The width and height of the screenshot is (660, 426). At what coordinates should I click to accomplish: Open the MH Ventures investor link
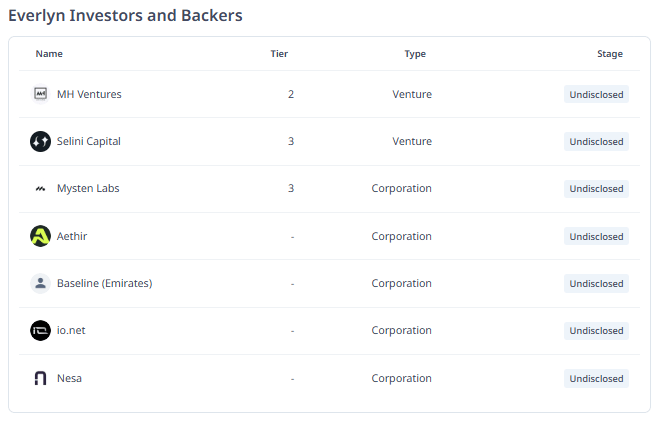tap(89, 94)
